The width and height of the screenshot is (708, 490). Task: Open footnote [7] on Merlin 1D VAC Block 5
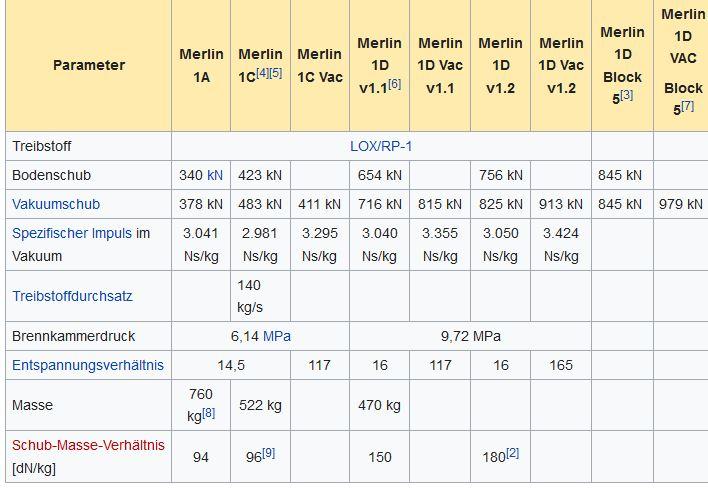[688, 105]
